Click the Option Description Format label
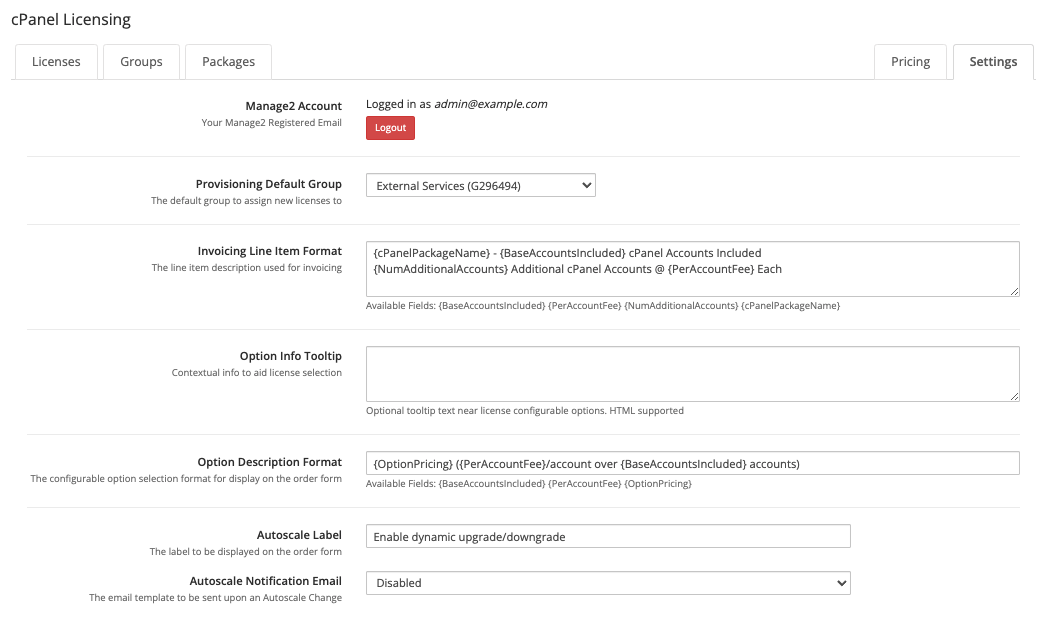Viewport: 1046px width, 621px height. click(x=270, y=462)
